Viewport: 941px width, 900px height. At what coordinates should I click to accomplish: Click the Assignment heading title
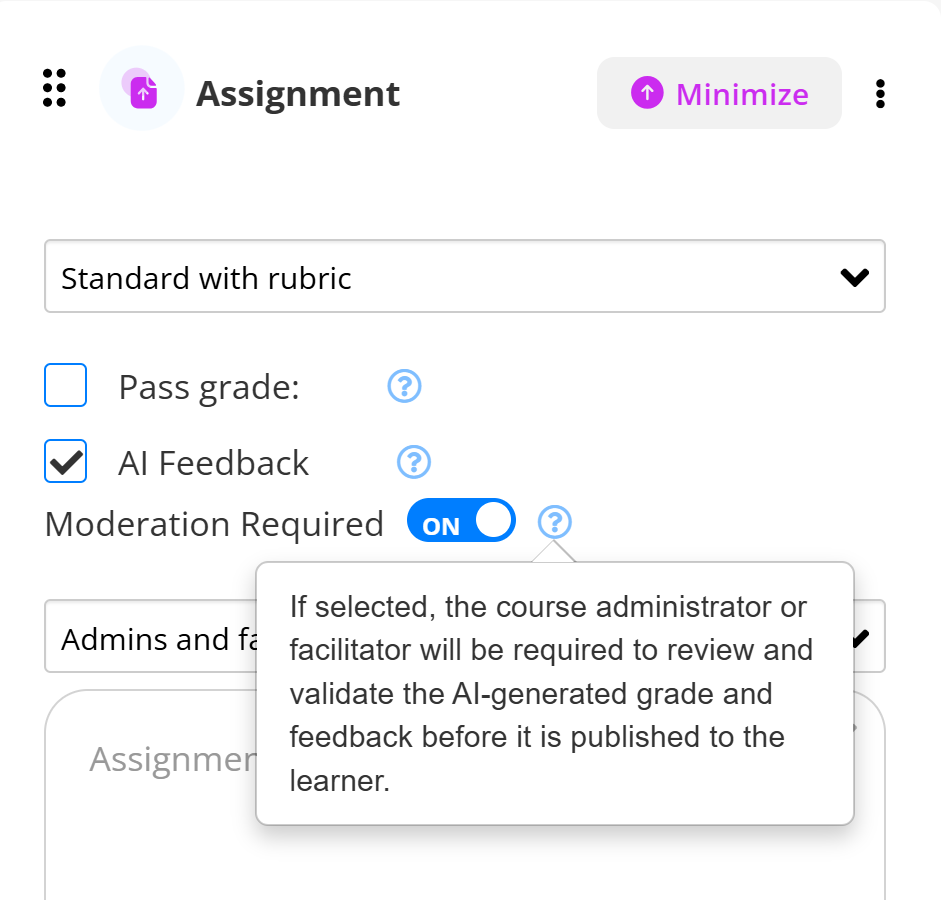(298, 94)
